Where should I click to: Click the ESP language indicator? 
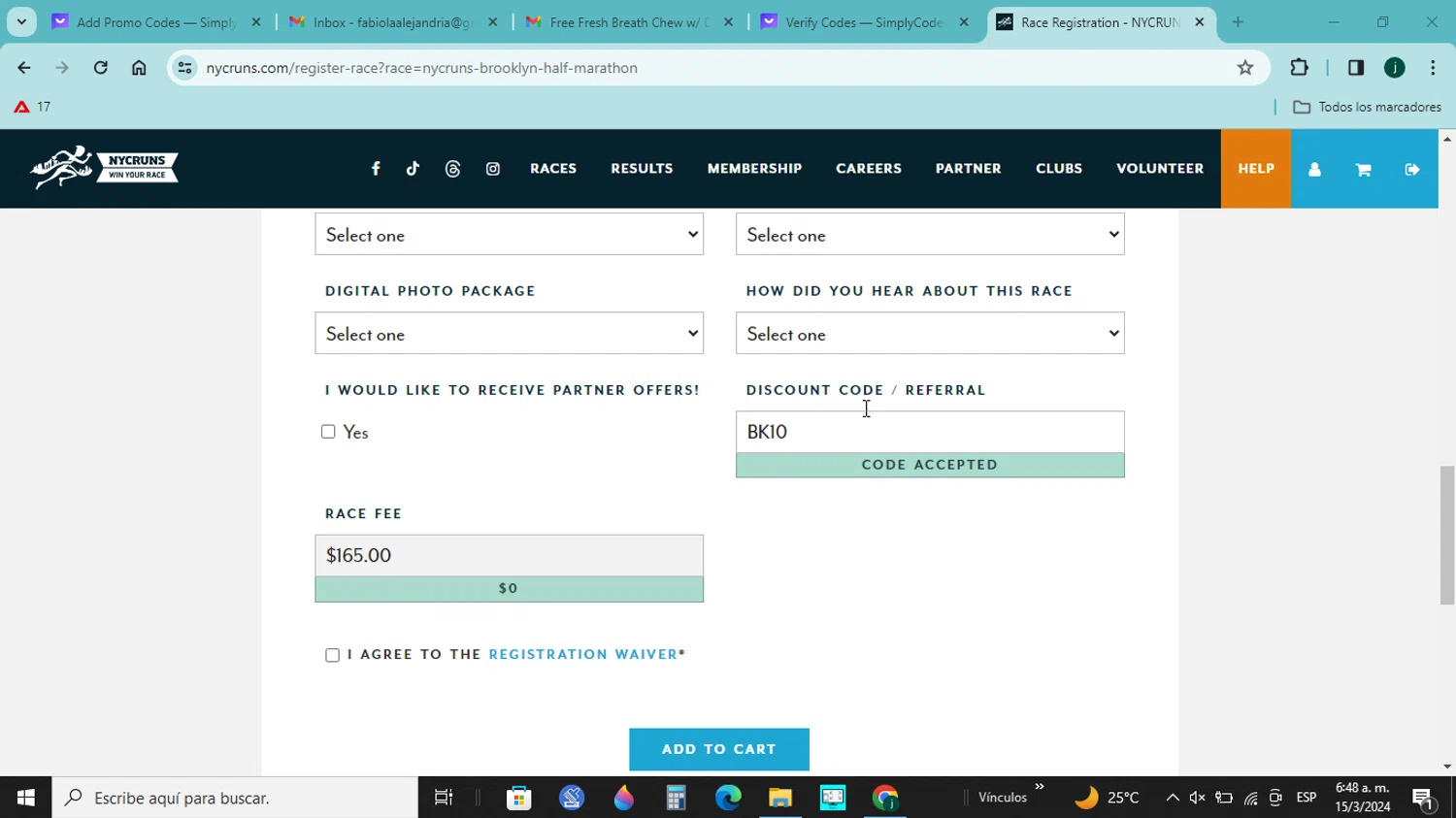(1307, 798)
